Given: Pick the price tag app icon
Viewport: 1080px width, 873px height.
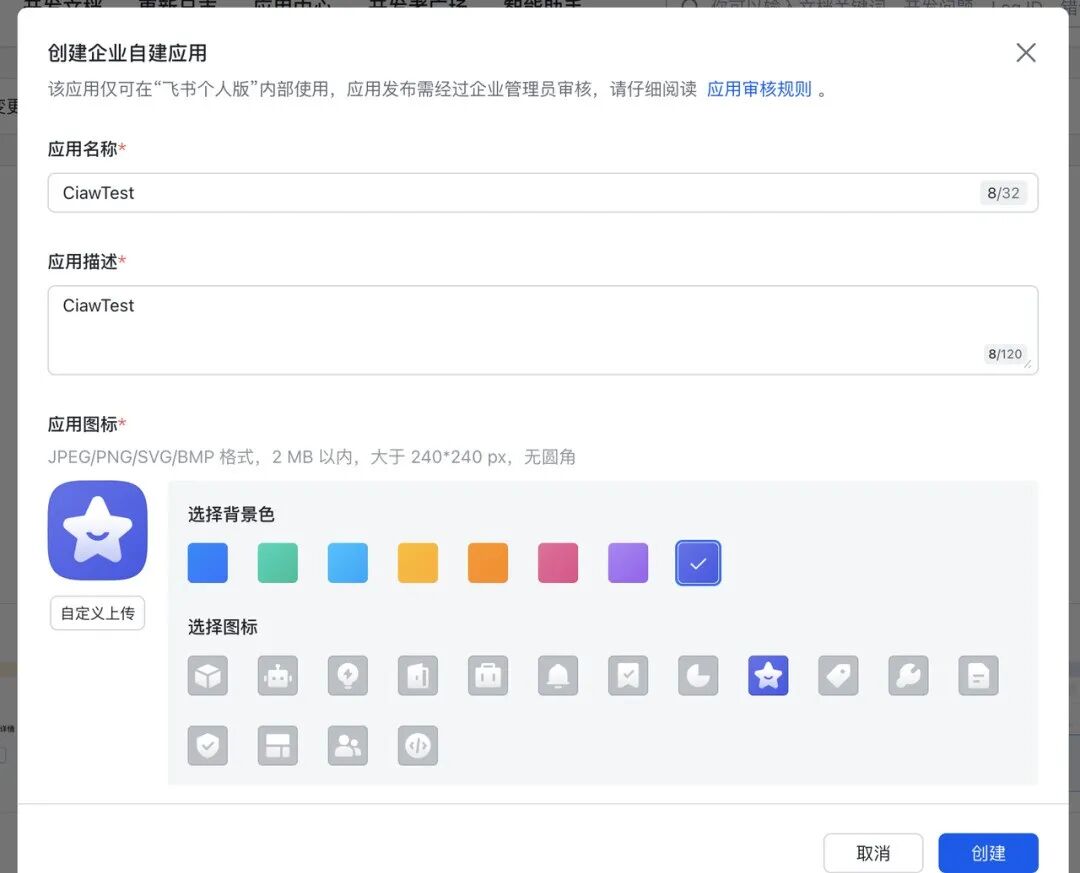Looking at the screenshot, I should (838, 675).
